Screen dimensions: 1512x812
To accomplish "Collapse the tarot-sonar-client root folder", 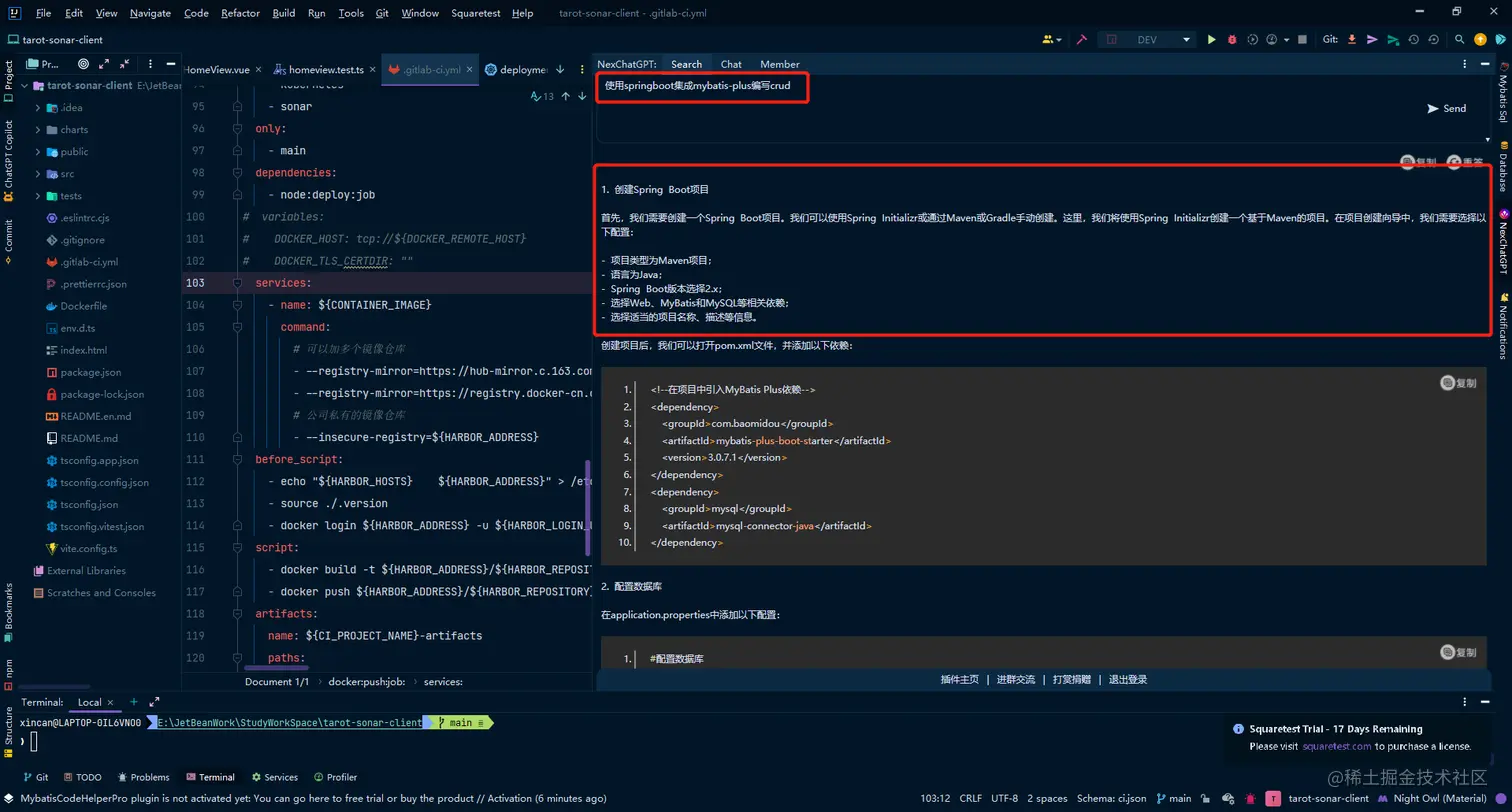I will point(26,86).
